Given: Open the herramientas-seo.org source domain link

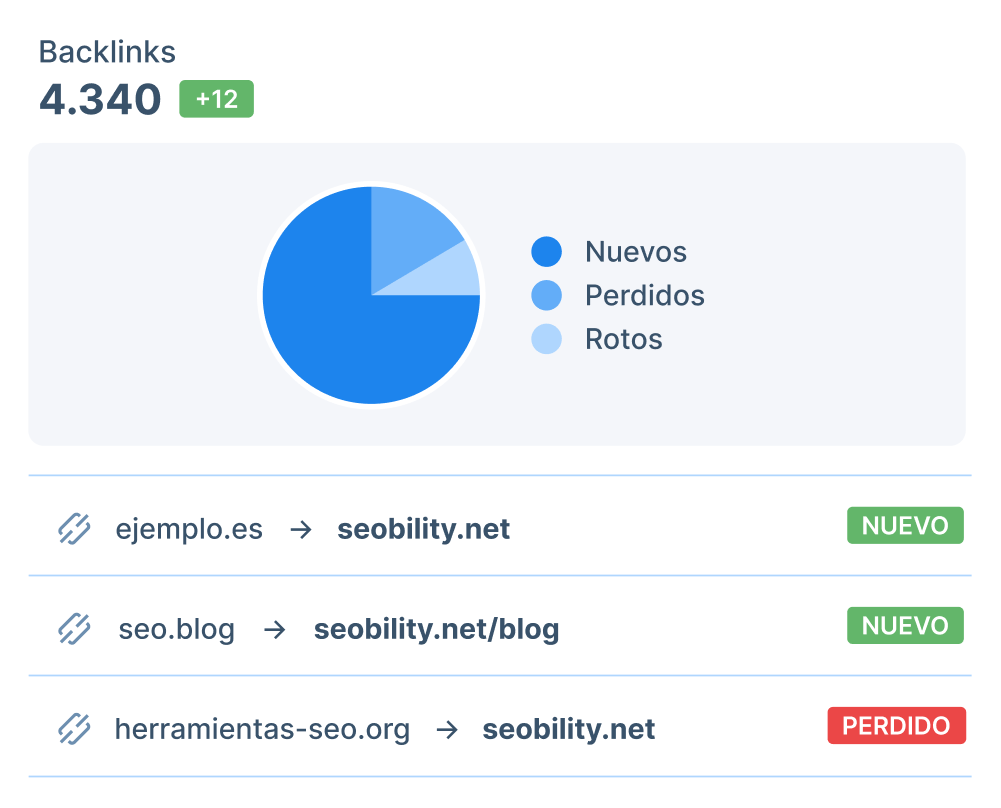Looking at the screenshot, I should pyautogui.click(x=262, y=730).
